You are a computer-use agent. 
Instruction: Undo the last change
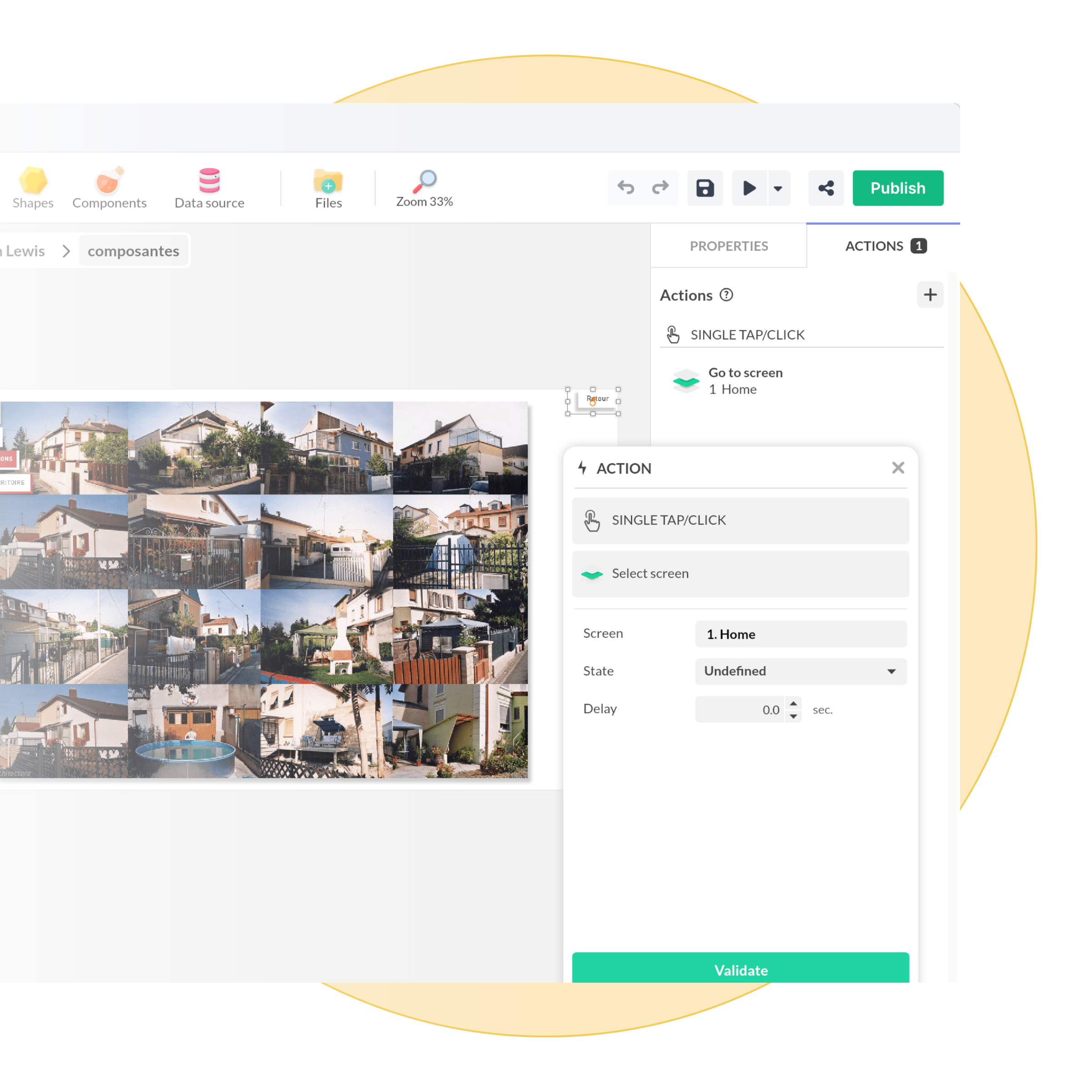pos(626,187)
